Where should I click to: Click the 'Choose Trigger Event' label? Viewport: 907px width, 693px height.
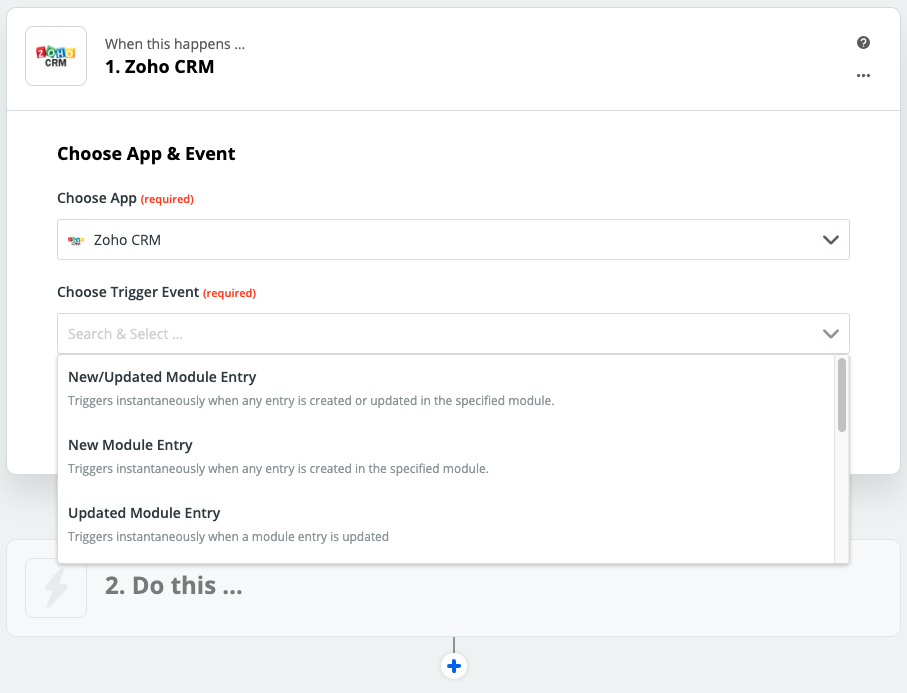click(x=128, y=292)
